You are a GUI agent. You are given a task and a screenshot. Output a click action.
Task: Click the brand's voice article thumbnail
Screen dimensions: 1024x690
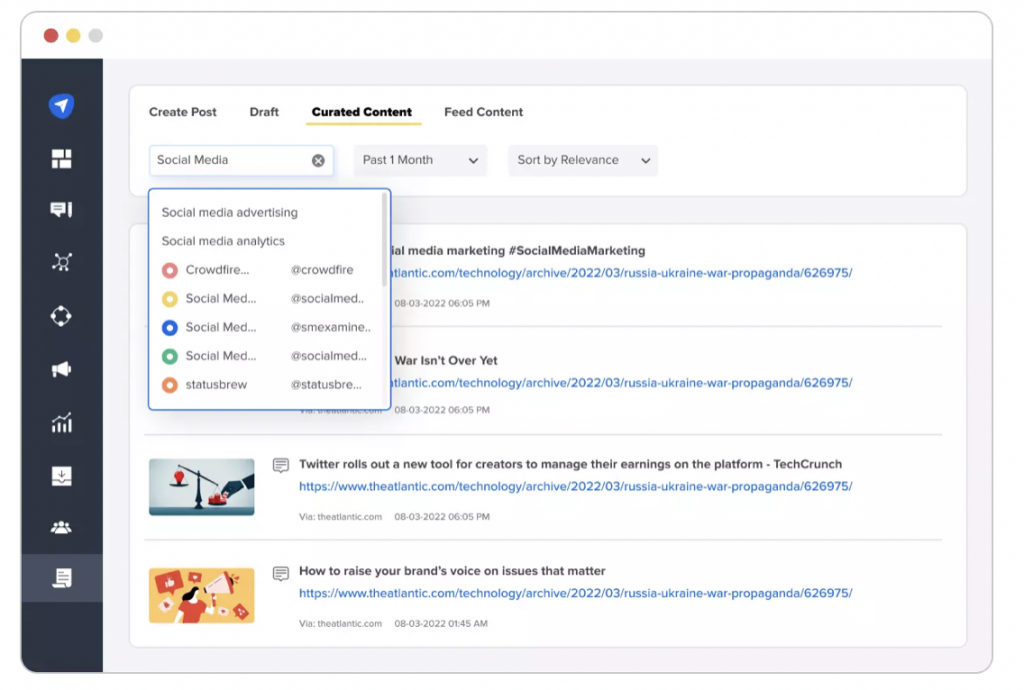click(202, 596)
